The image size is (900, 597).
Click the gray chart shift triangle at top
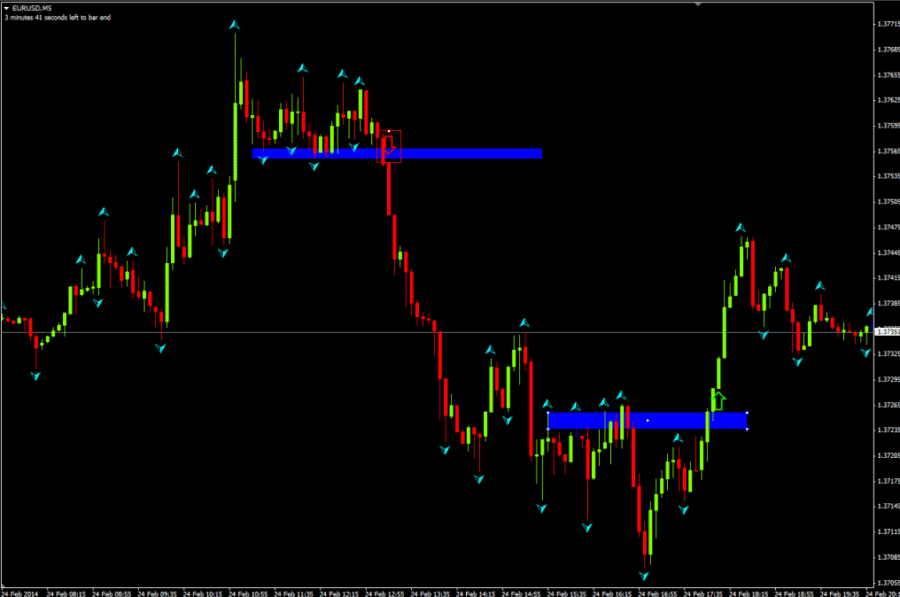pyautogui.click(x=698, y=5)
